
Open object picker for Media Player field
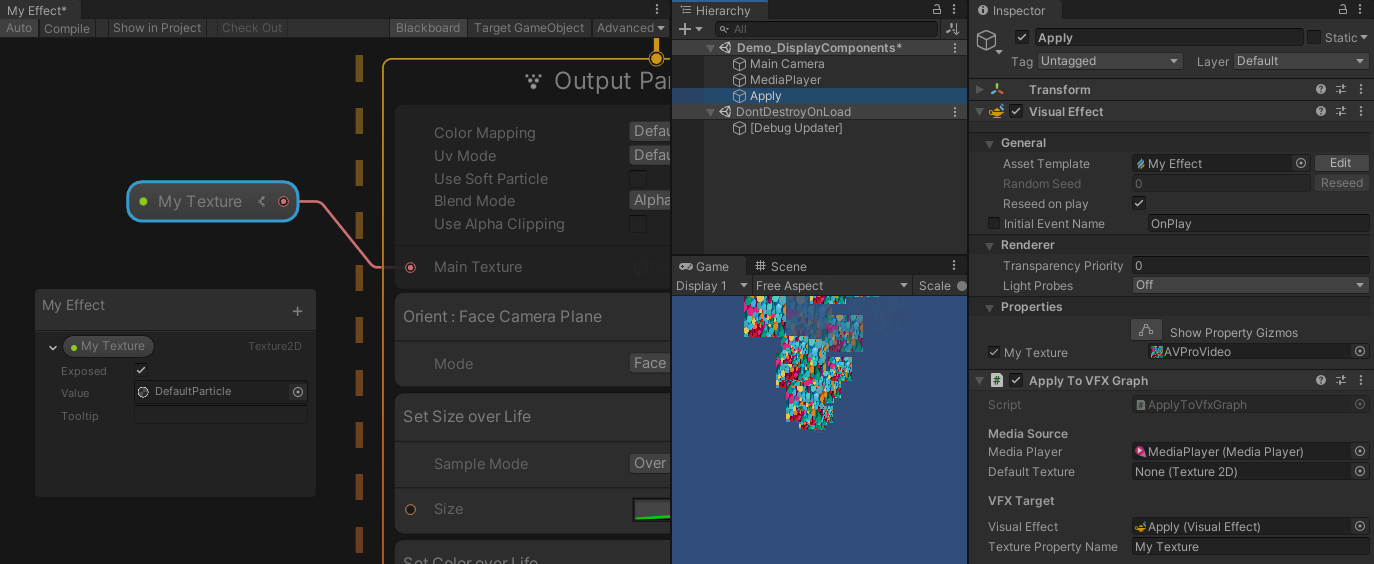click(x=1360, y=451)
